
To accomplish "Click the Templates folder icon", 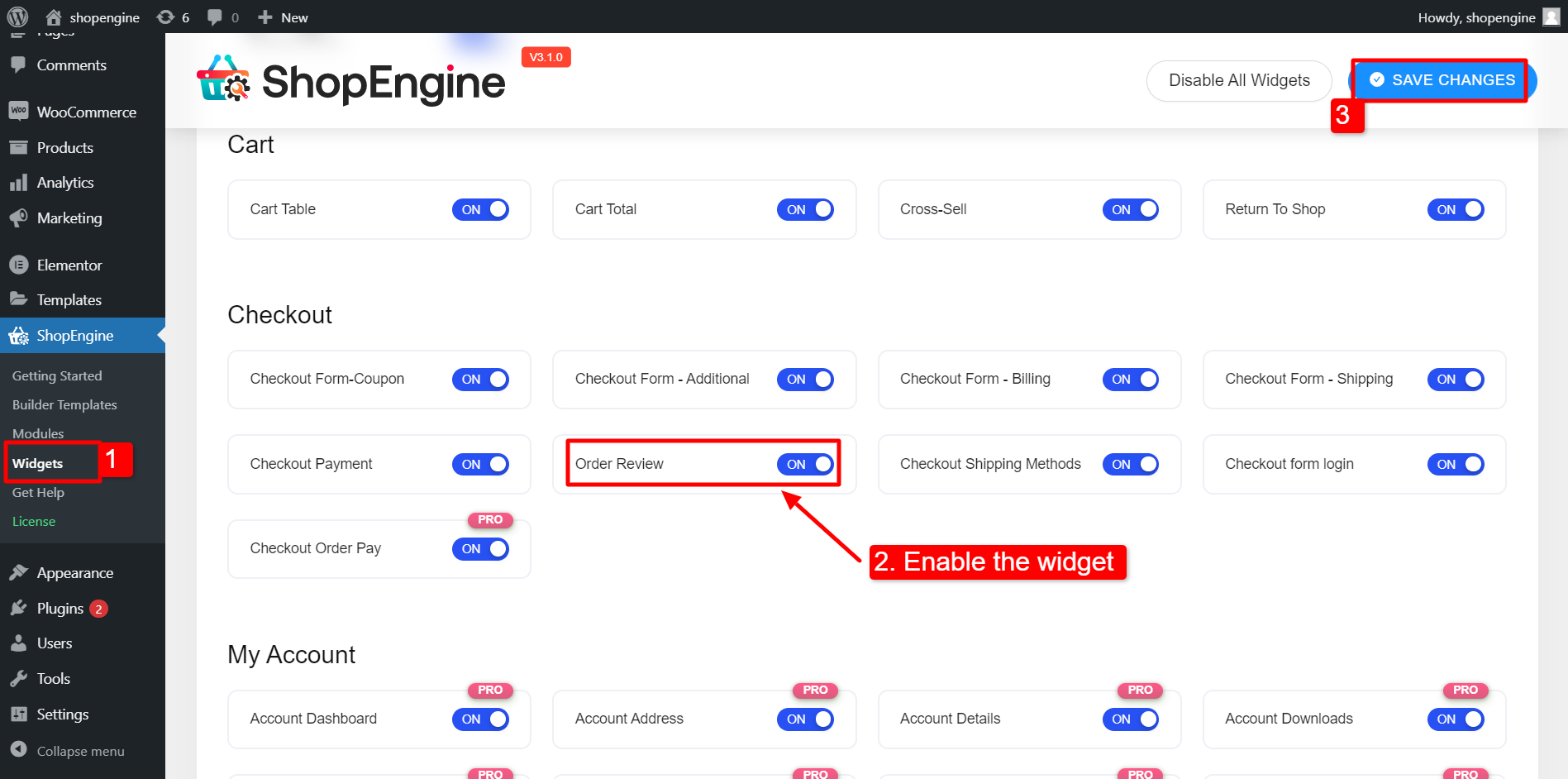I will tap(18, 299).
